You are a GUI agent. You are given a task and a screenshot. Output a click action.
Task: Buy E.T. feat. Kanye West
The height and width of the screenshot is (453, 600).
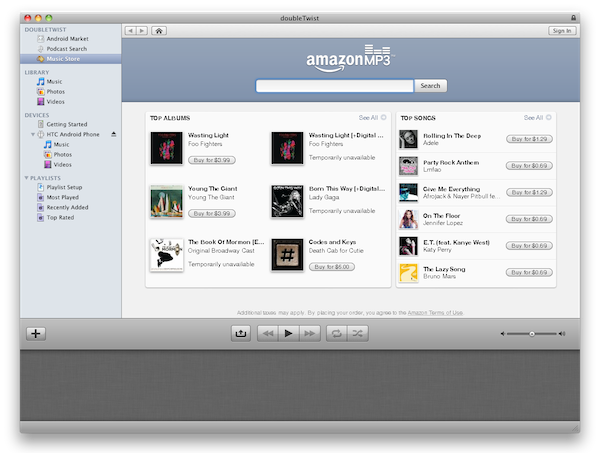tap(529, 246)
